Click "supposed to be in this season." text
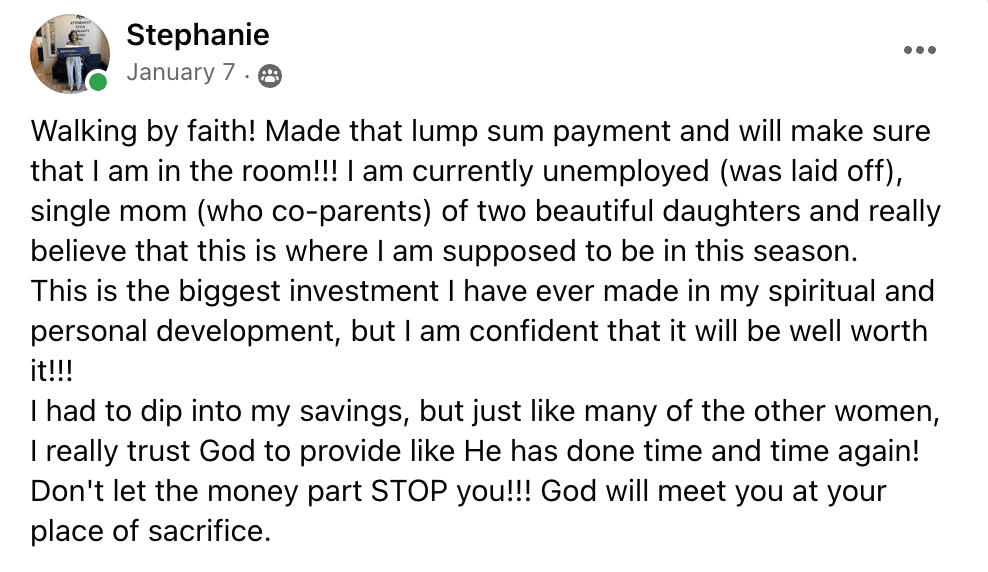This screenshot has width=988, height=572. 650,252
